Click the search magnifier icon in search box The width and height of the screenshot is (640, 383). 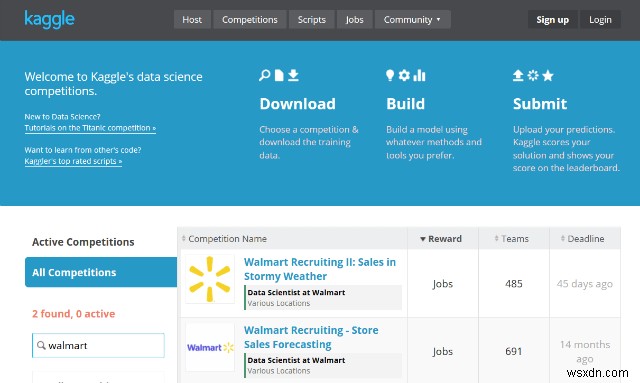click(41, 345)
